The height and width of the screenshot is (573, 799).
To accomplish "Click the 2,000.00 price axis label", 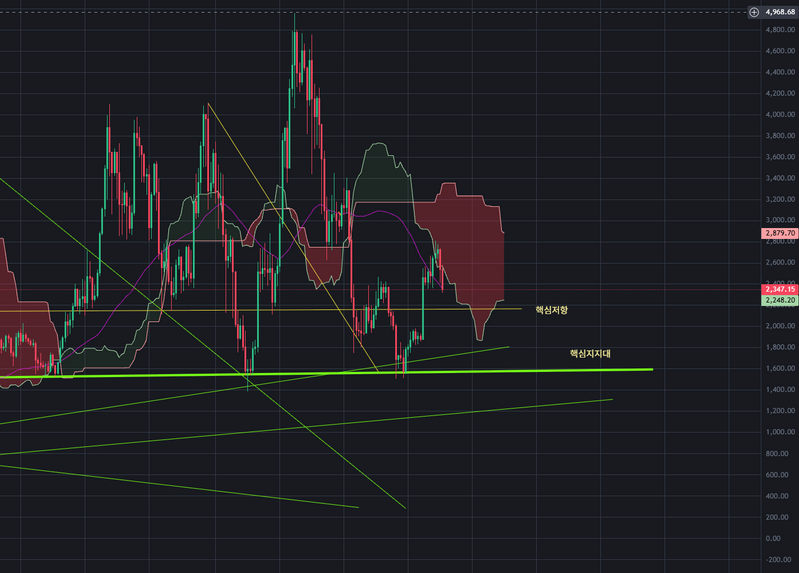I will click(780, 326).
